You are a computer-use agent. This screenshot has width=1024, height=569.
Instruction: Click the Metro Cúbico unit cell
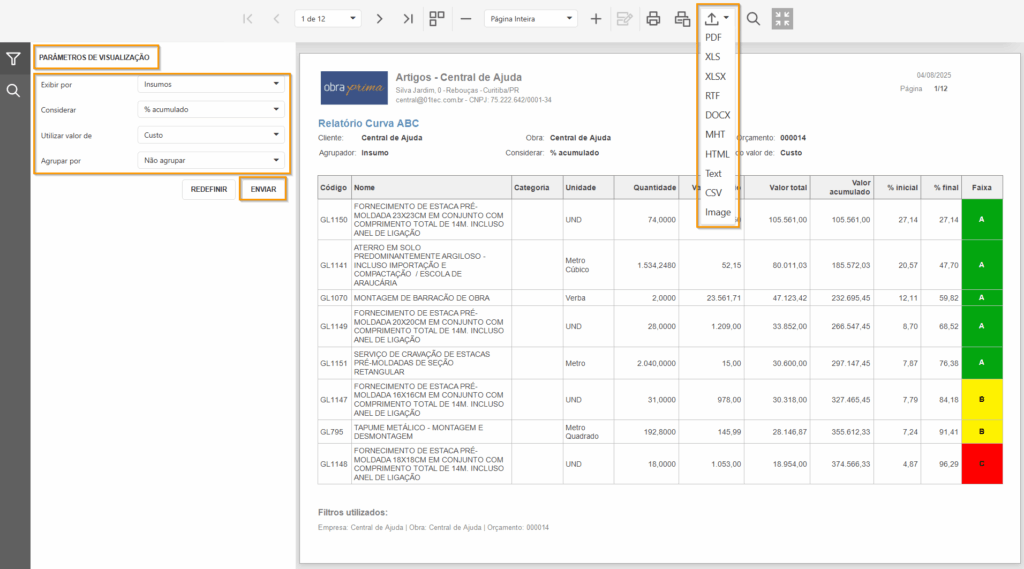click(588, 265)
